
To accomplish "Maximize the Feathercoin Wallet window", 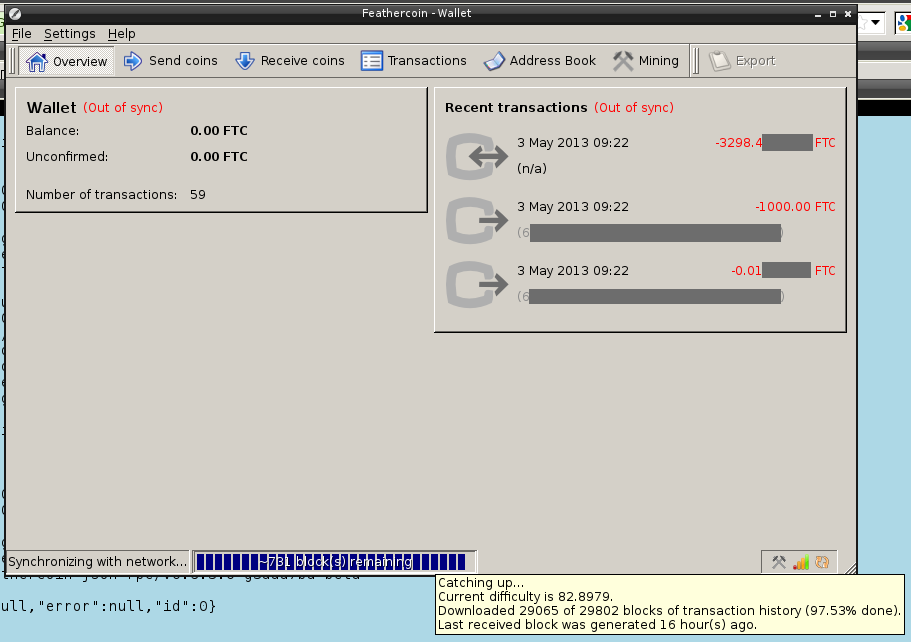I will tap(833, 14).
